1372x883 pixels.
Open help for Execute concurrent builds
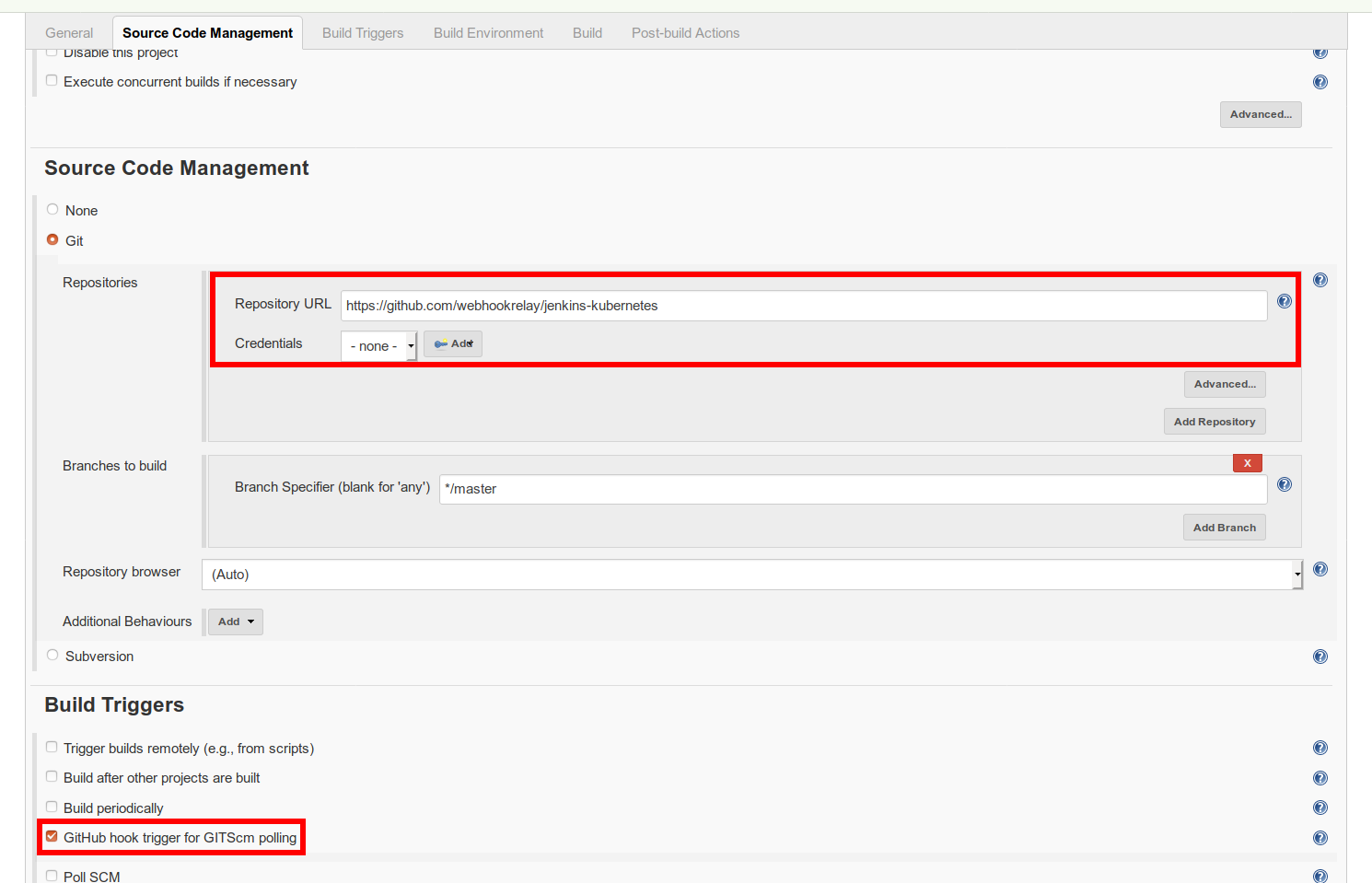point(1320,81)
